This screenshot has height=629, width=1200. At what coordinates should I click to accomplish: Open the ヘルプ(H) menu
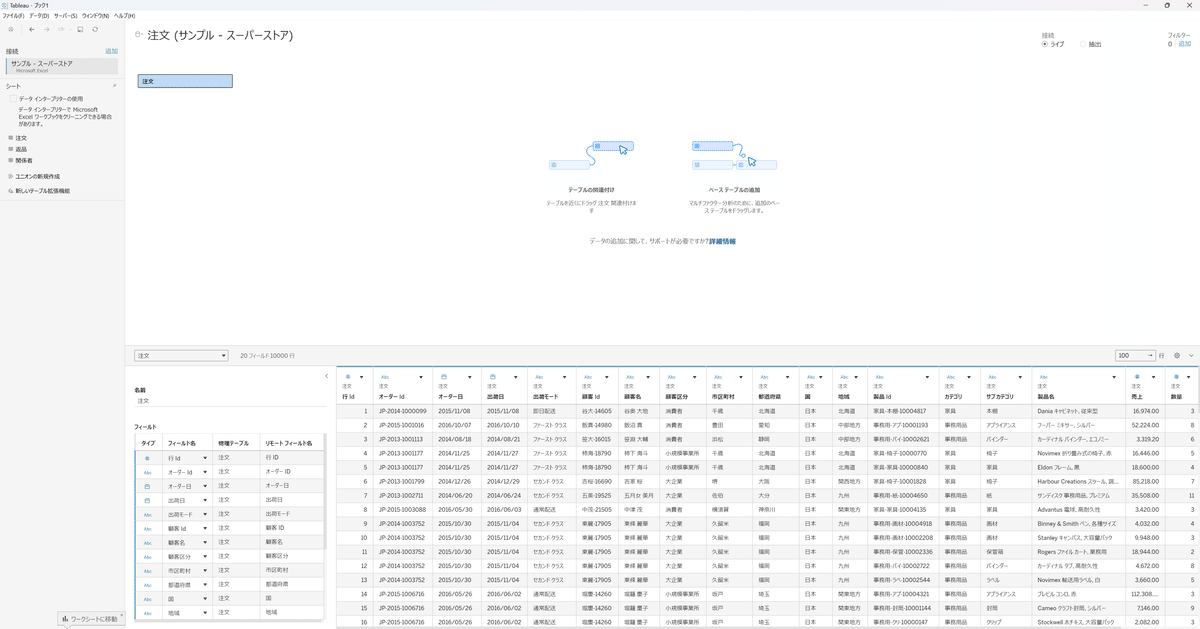click(x=124, y=16)
